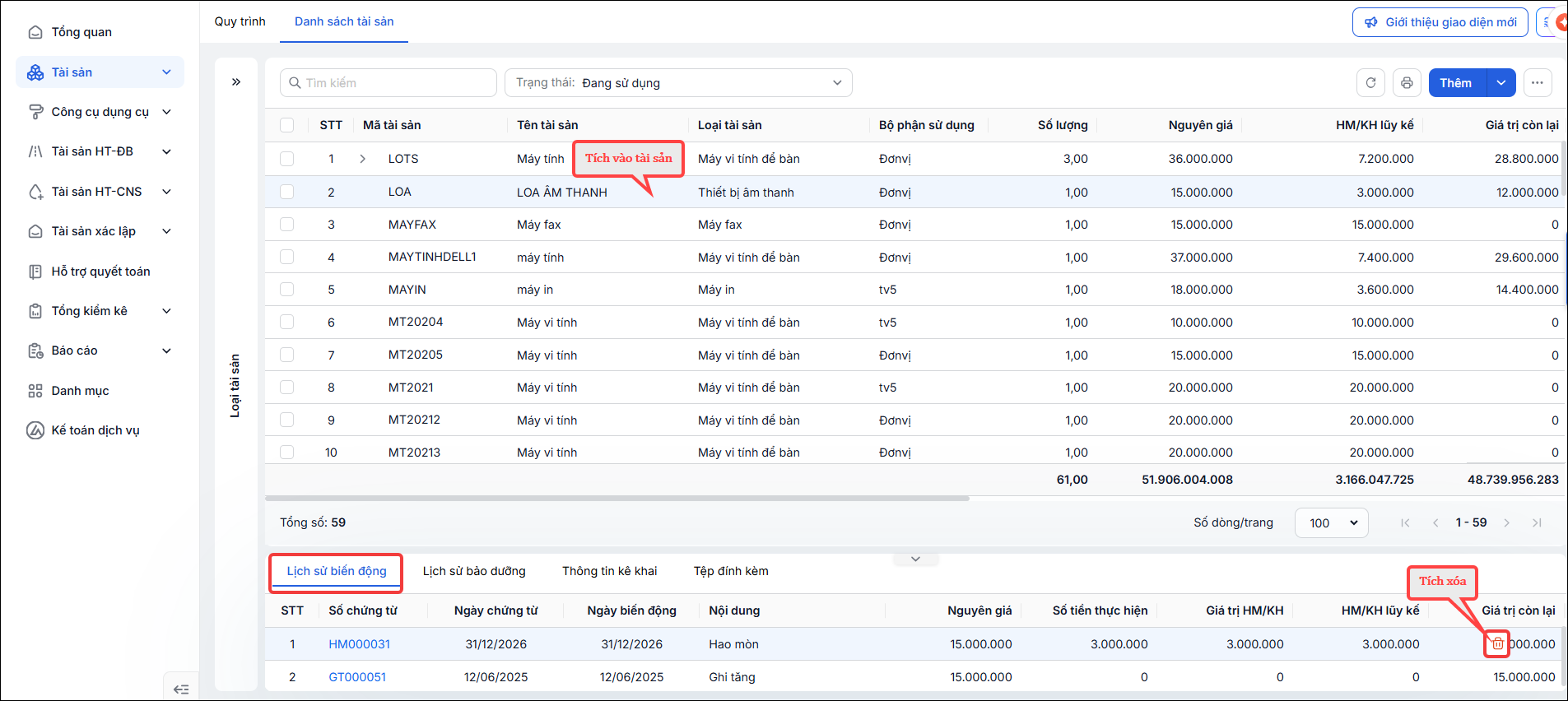Screen dimensions: 1568x701
Task: Change the rows-per-page 100 selector
Action: 1332,522
